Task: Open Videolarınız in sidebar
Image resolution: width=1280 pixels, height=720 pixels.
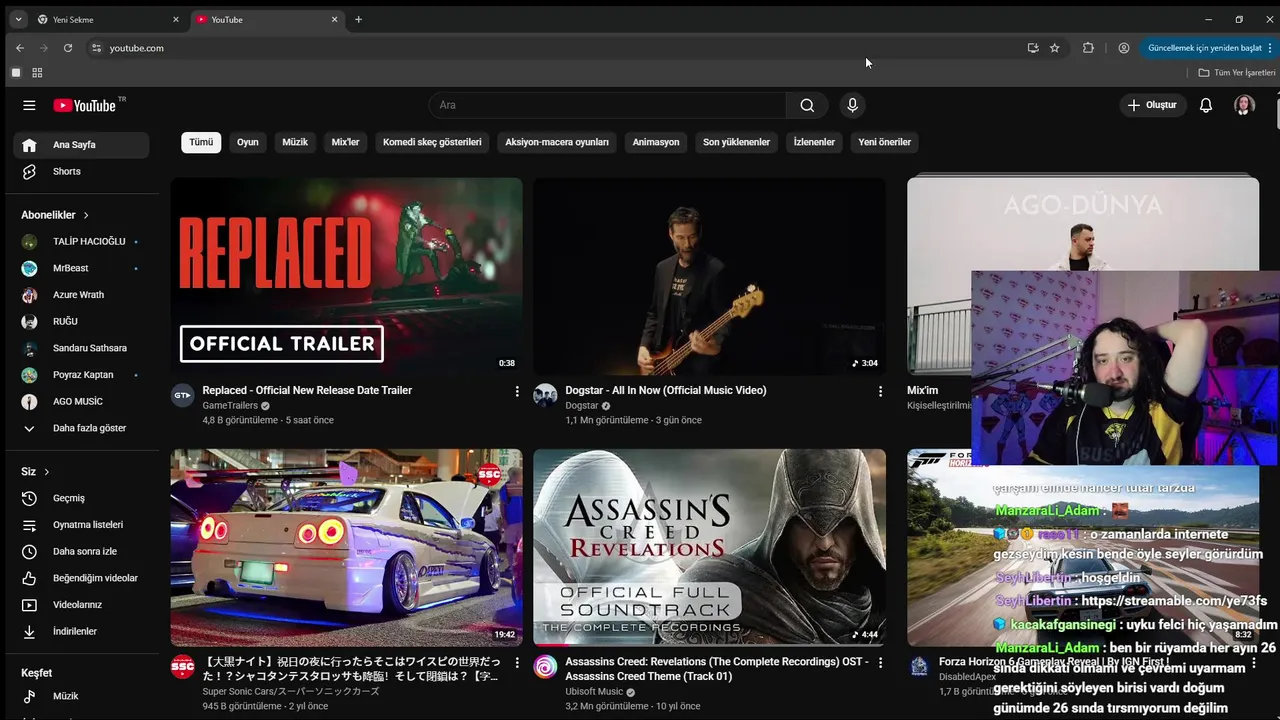Action: click(x=81, y=605)
